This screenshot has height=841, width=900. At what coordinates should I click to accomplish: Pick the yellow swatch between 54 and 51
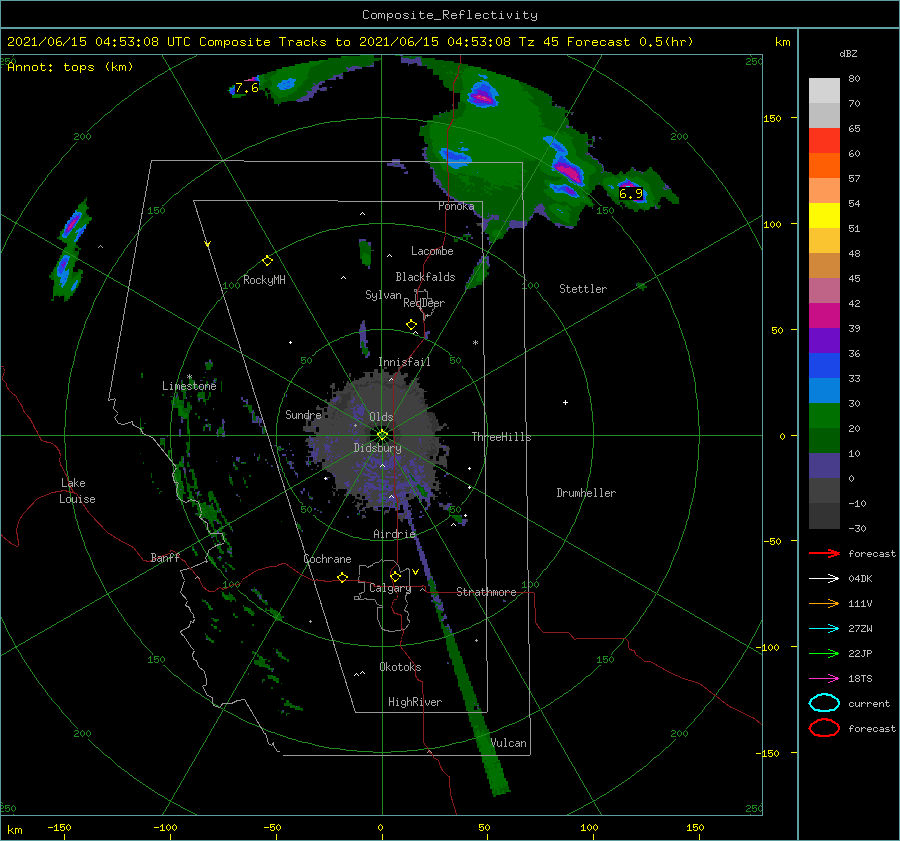pyautogui.click(x=824, y=216)
